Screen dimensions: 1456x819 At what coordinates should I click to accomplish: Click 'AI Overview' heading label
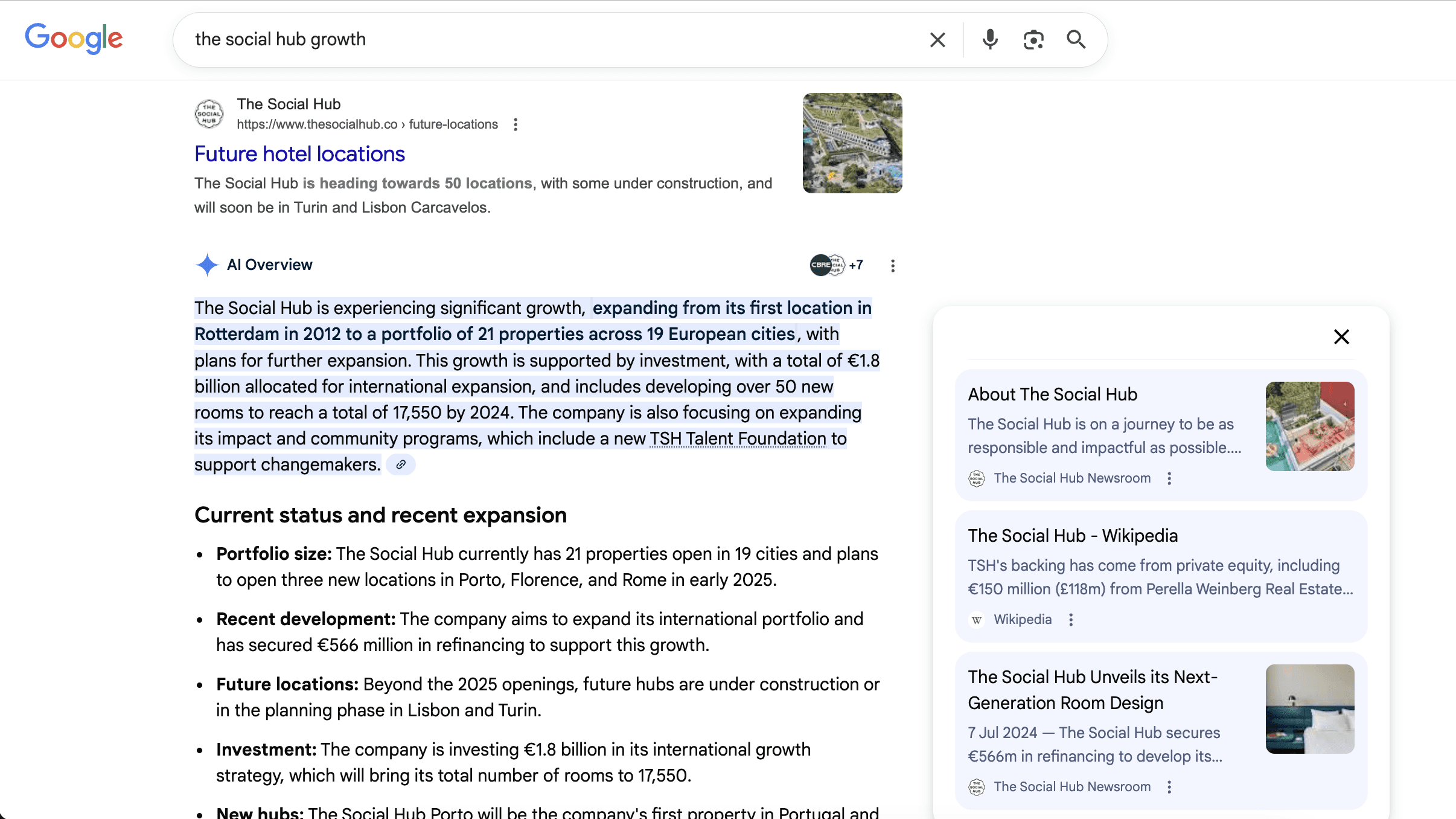coord(269,265)
